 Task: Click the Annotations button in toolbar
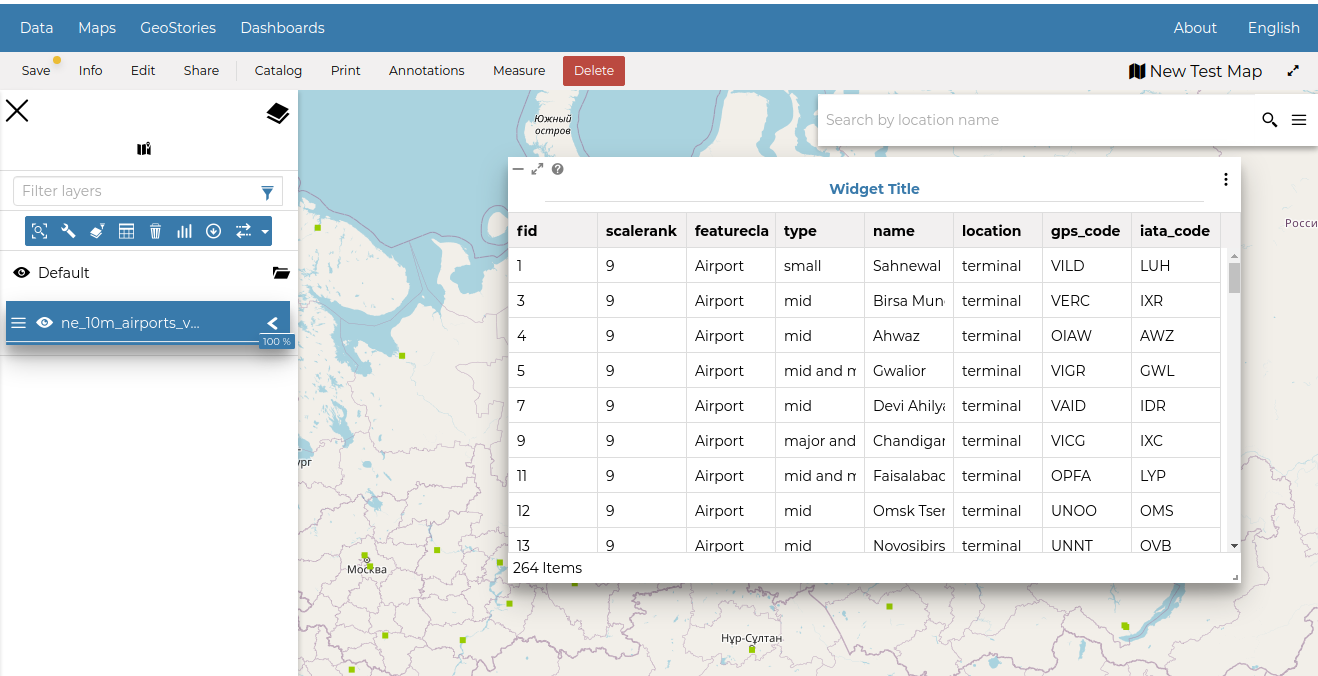(426, 71)
